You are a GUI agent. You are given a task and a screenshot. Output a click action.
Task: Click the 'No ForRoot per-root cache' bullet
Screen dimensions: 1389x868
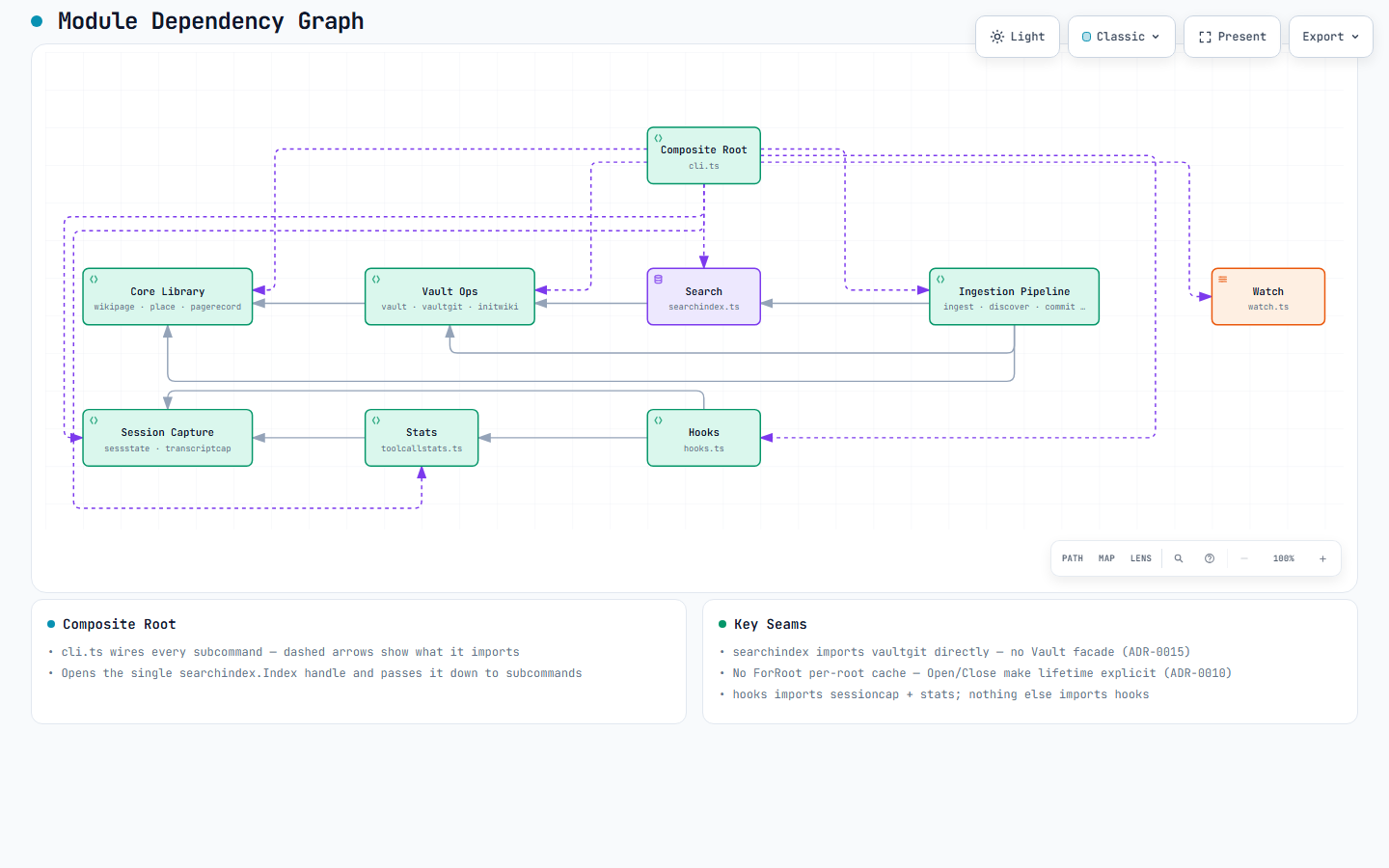[982, 673]
